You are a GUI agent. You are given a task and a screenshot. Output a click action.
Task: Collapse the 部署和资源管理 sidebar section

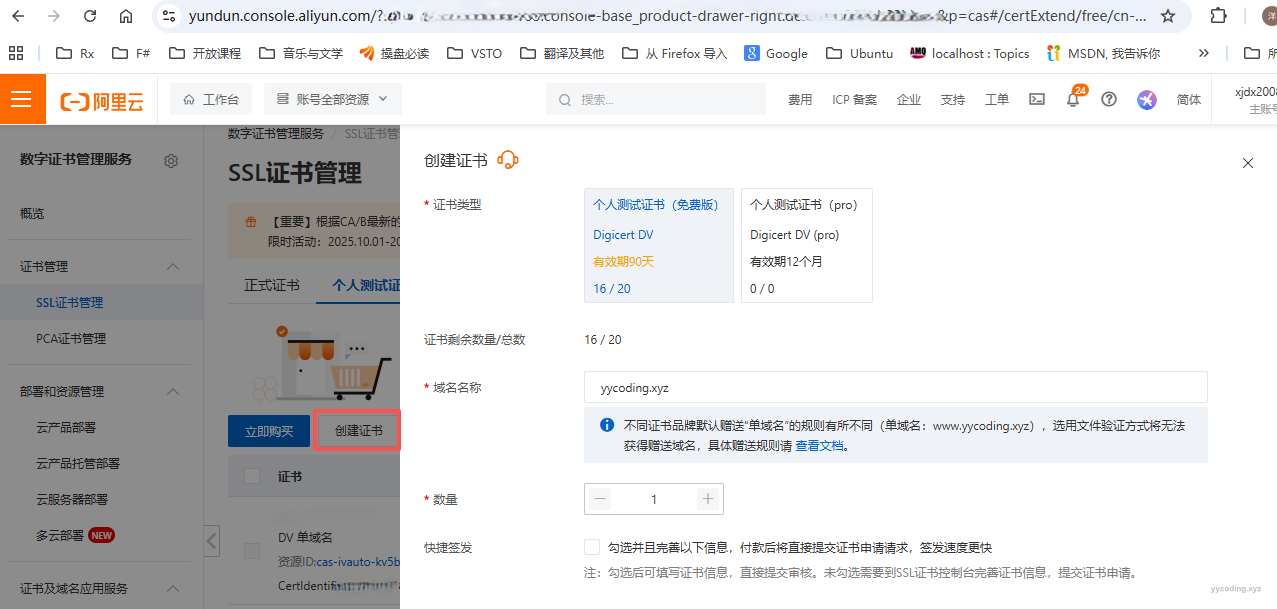tap(172, 392)
